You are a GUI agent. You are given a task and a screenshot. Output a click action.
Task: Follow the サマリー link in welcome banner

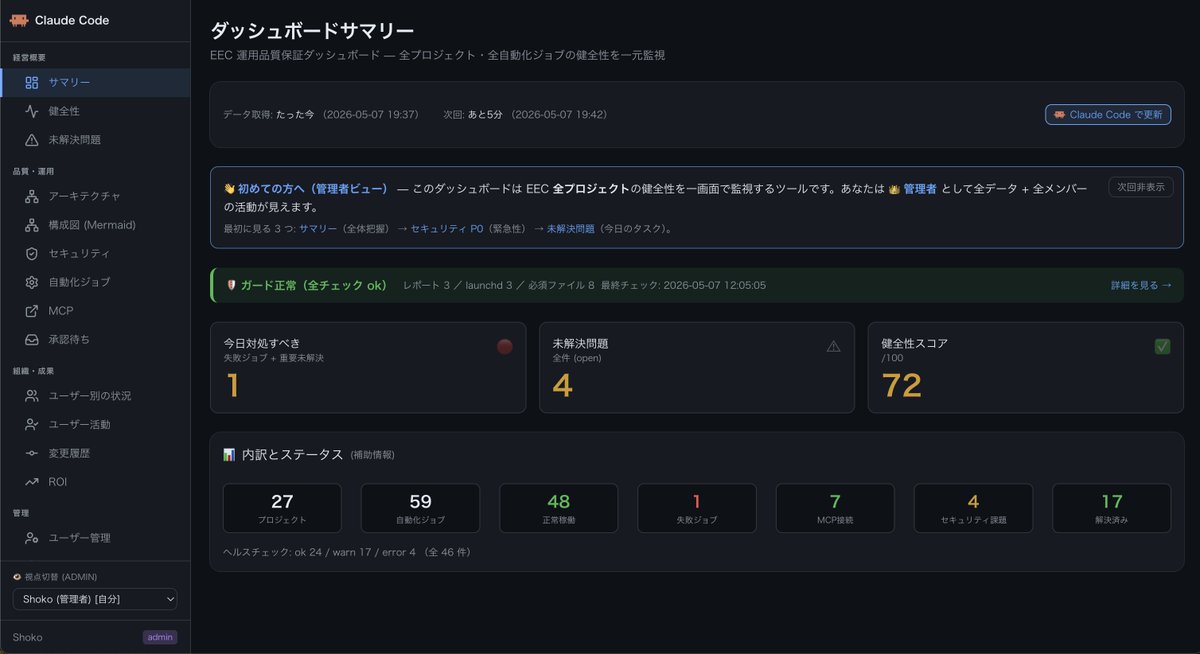coord(318,229)
